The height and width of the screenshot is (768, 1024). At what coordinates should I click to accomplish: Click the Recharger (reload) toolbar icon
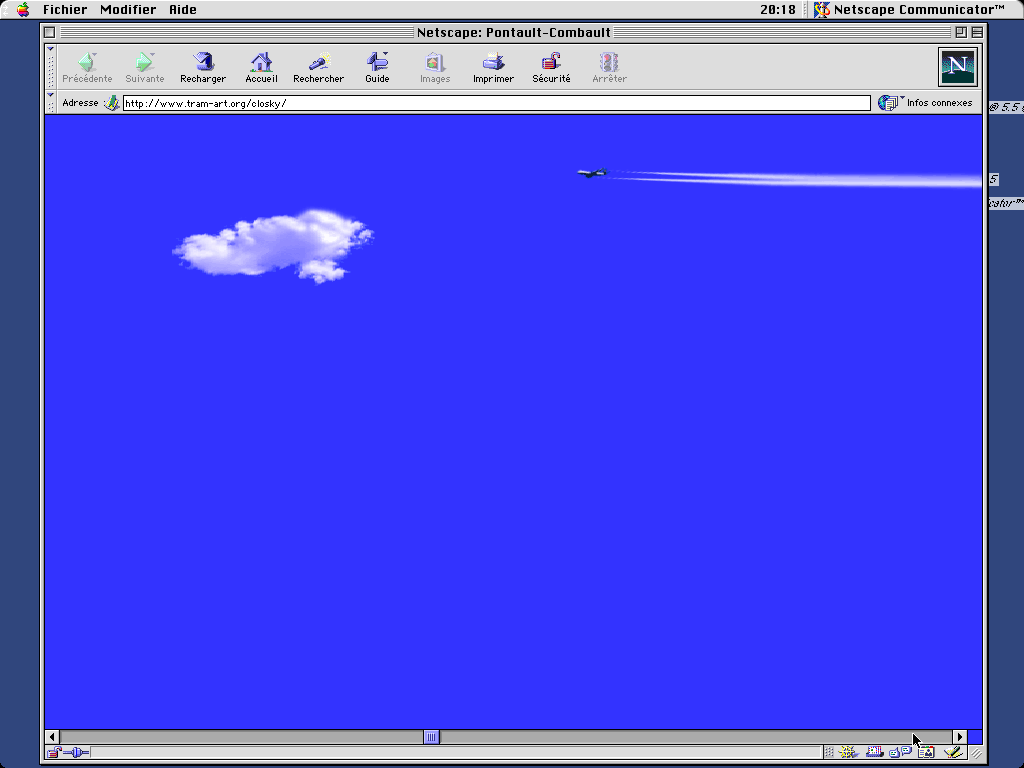203,67
